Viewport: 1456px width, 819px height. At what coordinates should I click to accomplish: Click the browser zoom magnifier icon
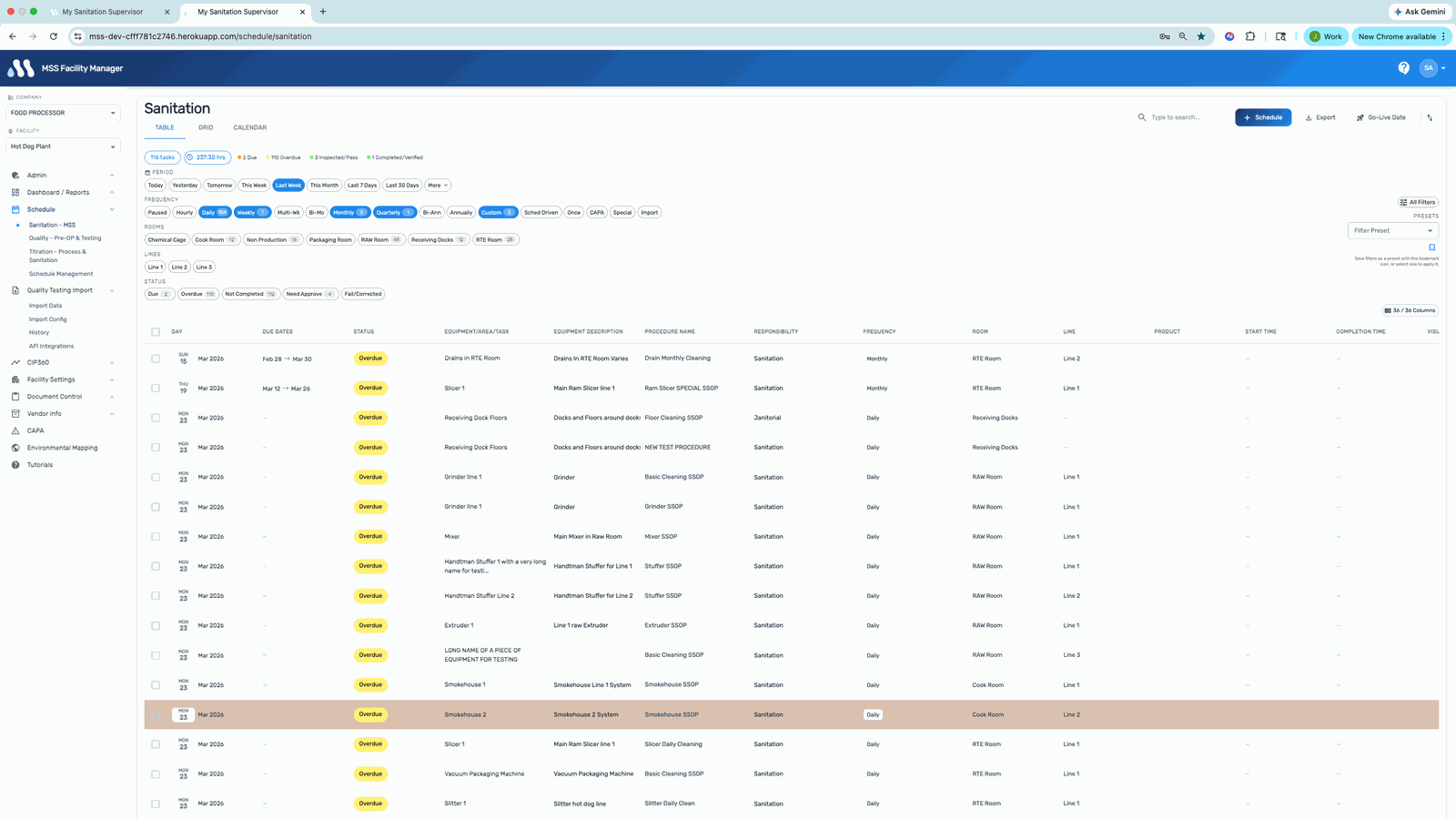(x=1183, y=36)
